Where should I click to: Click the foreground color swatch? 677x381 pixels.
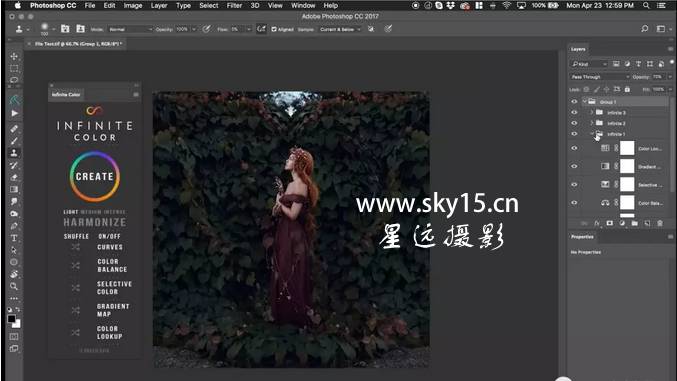(x=11, y=319)
